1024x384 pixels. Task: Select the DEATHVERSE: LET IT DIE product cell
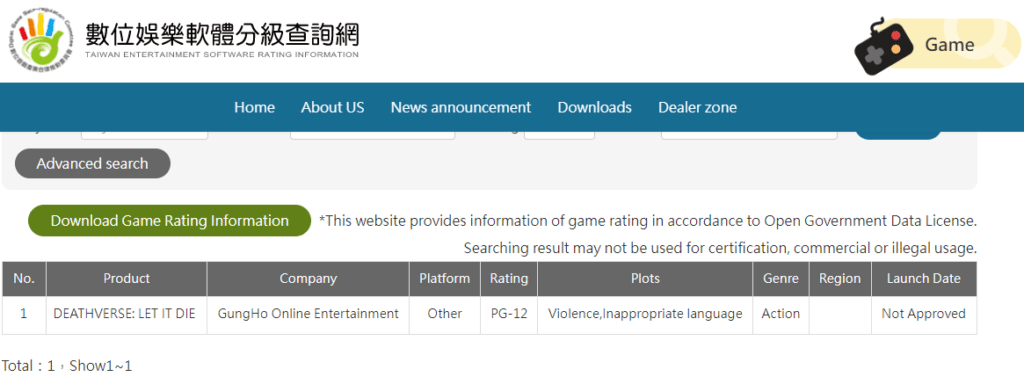click(x=124, y=314)
